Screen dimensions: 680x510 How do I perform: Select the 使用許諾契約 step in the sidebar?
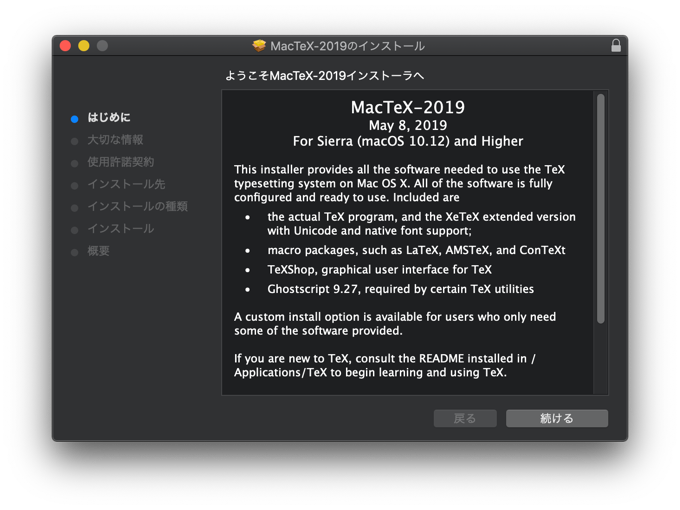121,162
